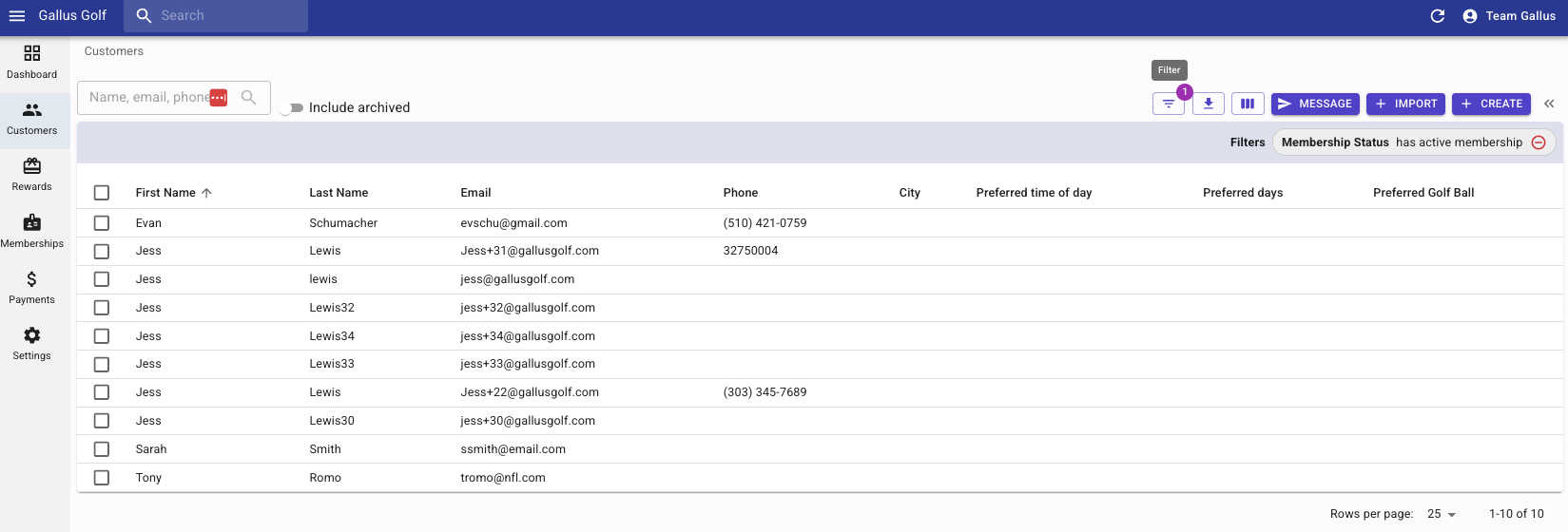1568x532 pixels.
Task: Open Rewards section in sidebar
Action: [x=32, y=175]
